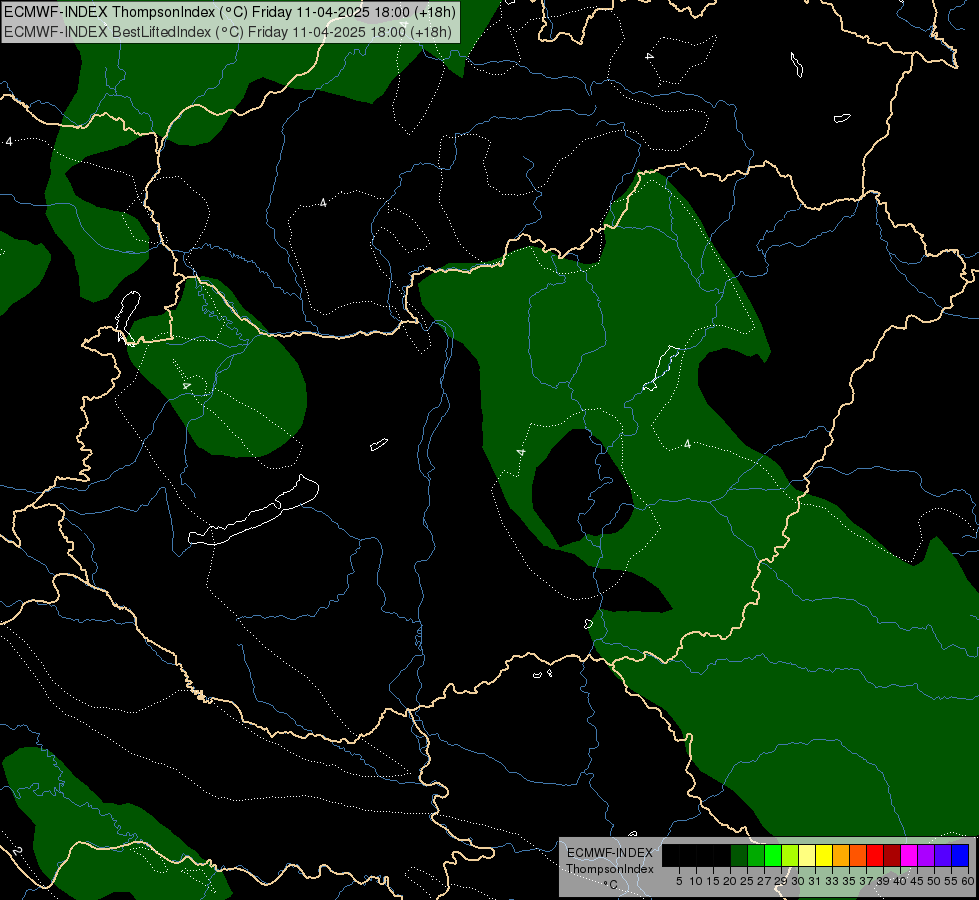Click the bright green 27–29 legend swatch

(773, 855)
